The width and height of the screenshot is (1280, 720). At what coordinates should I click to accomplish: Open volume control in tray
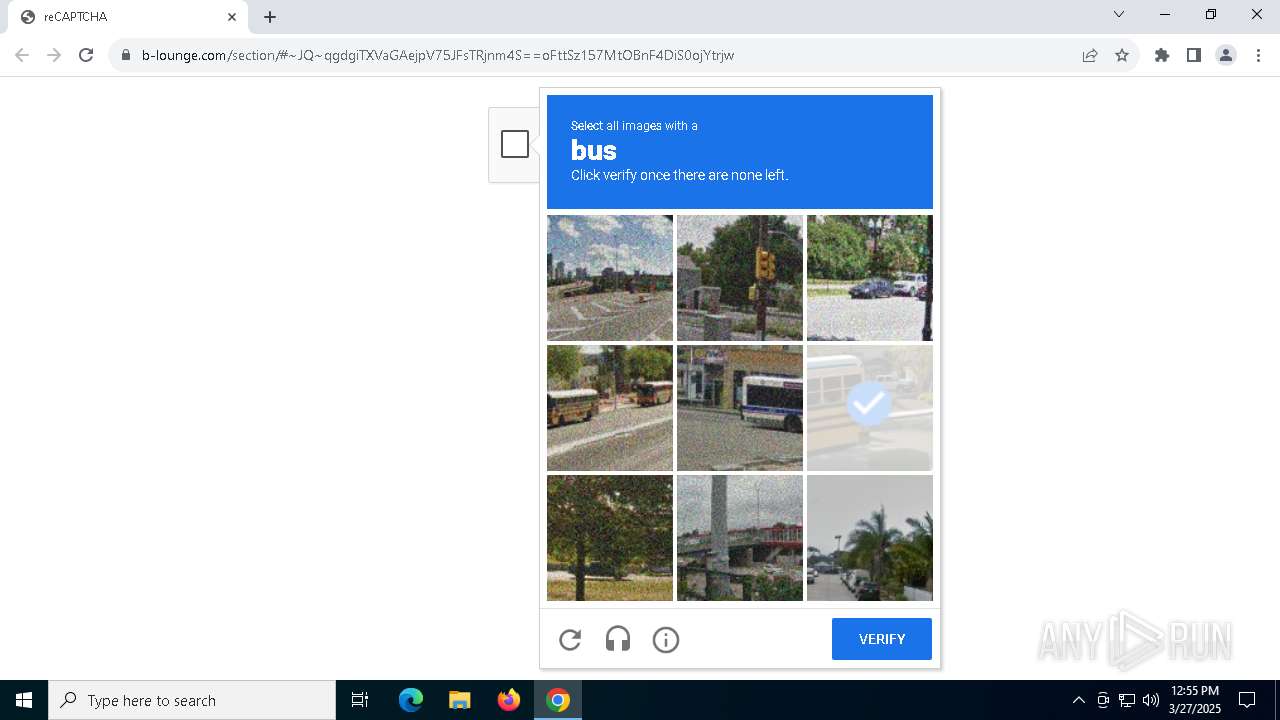click(x=1151, y=700)
